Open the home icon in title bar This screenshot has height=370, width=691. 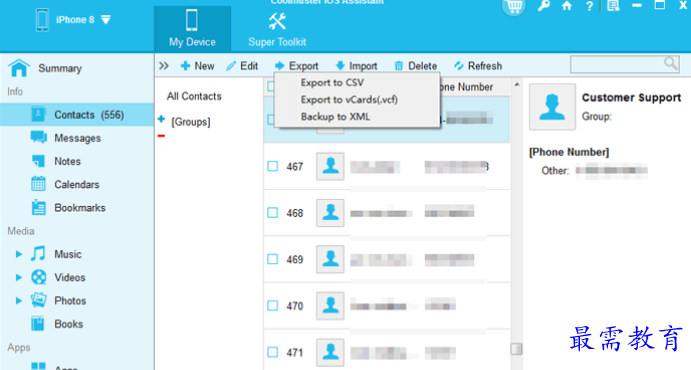567,6
